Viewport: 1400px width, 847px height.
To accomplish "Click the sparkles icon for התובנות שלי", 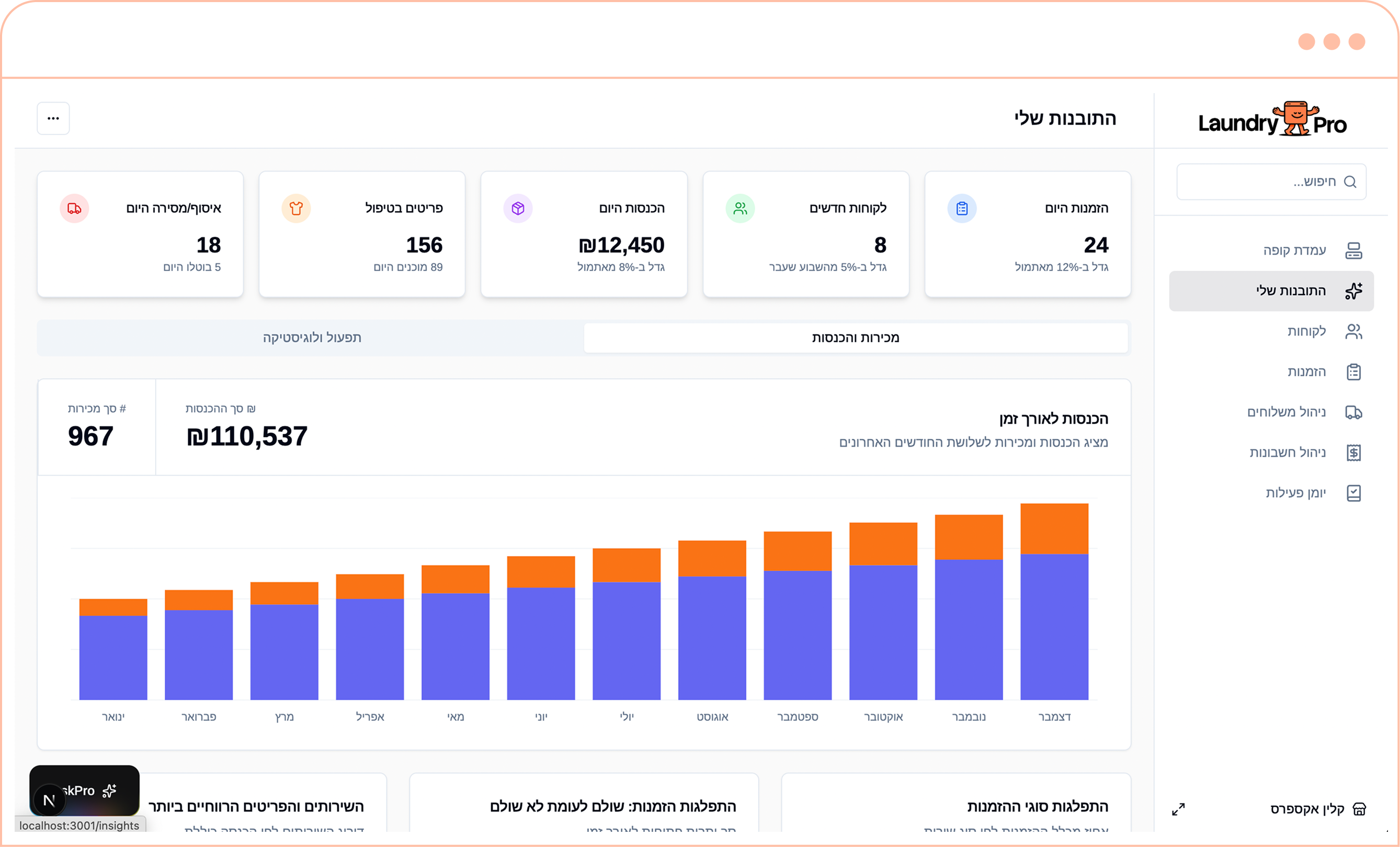I will click(x=1353, y=291).
